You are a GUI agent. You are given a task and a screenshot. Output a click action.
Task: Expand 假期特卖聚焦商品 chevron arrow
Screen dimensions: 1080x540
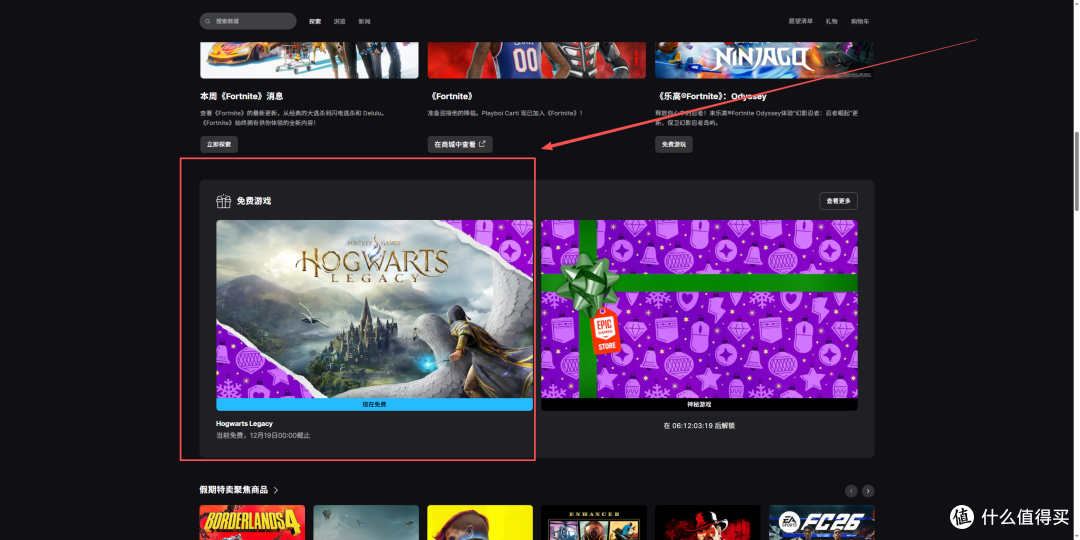pos(276,490)
